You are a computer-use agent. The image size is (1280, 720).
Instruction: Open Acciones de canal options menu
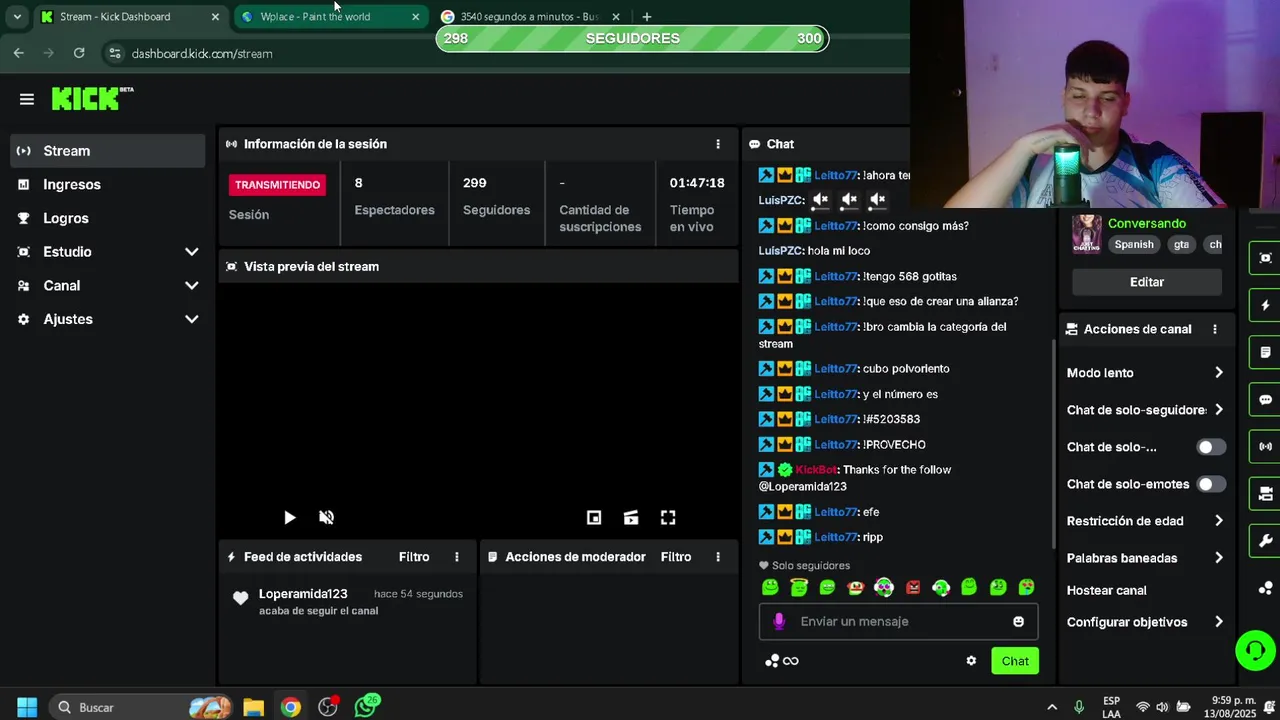pyautogui.click(x=1215, y=329)
